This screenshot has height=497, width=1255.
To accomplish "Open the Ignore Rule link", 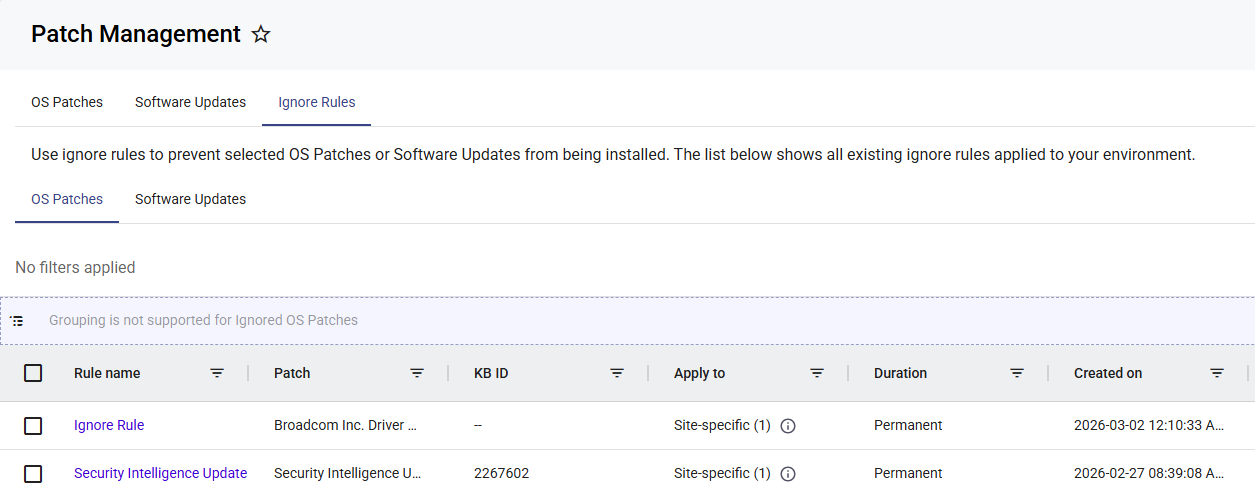I will click(x=109, y=425).
